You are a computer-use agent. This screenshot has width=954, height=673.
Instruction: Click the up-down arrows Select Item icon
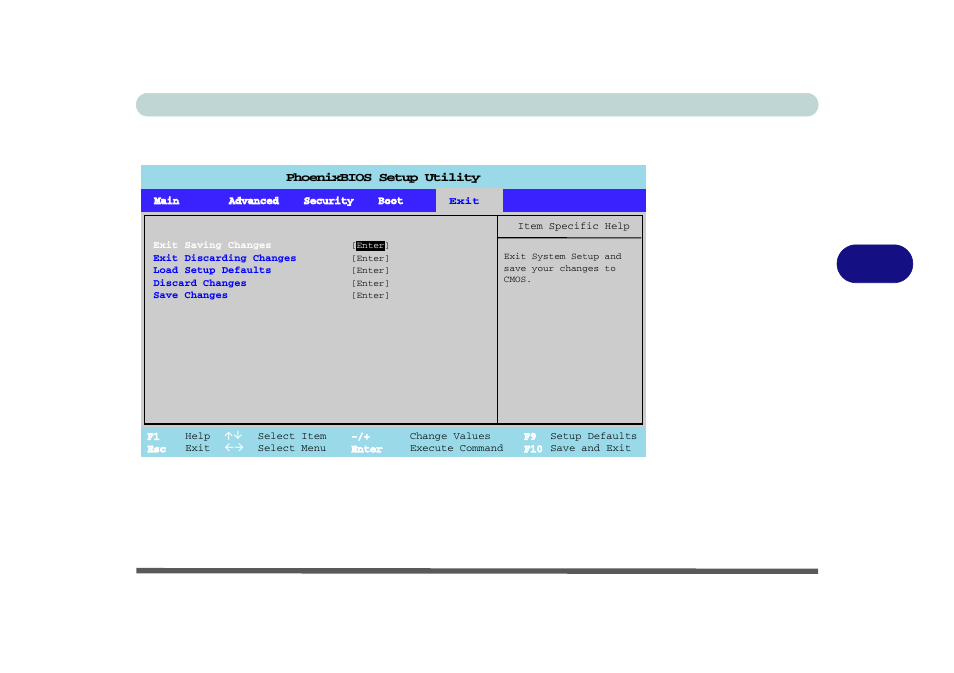[233, 436]
